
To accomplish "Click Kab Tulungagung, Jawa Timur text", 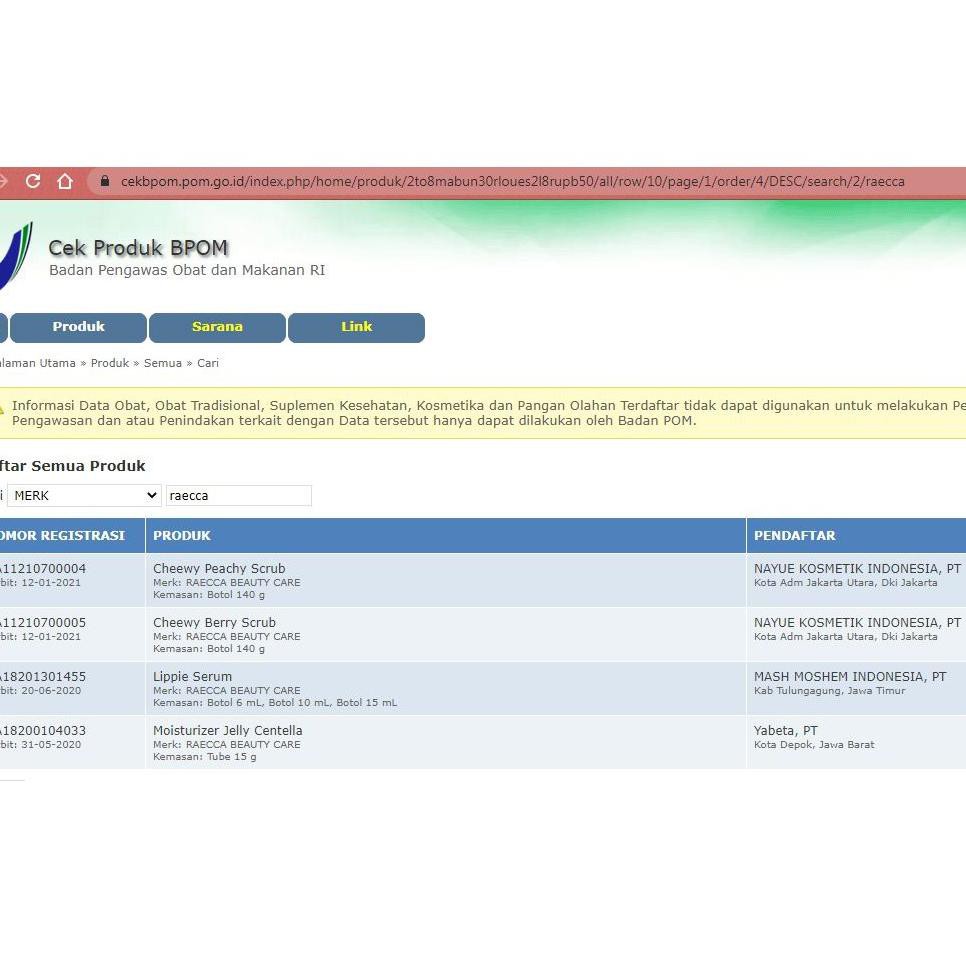I will tap(830, 691).
